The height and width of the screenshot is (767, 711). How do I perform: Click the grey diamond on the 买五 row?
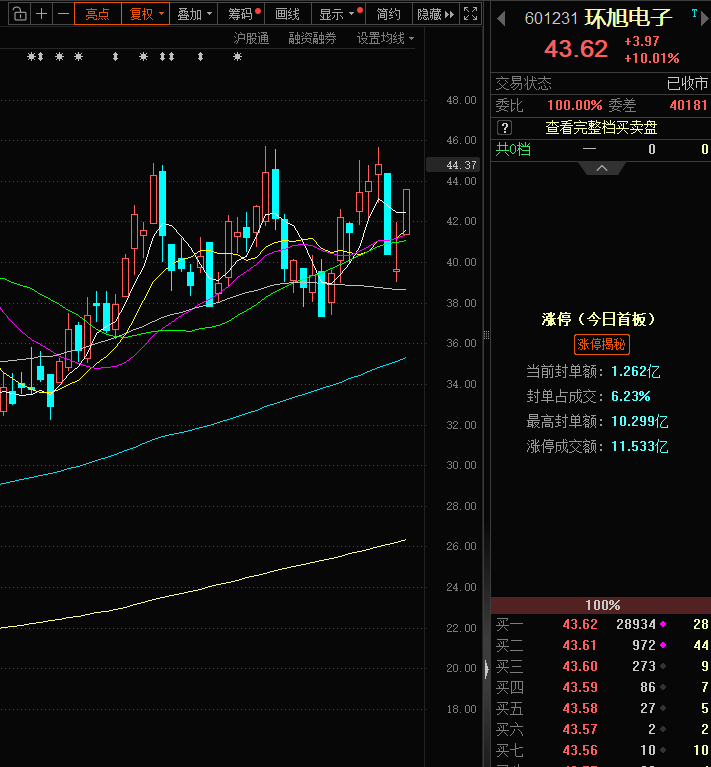coord(663,708)
